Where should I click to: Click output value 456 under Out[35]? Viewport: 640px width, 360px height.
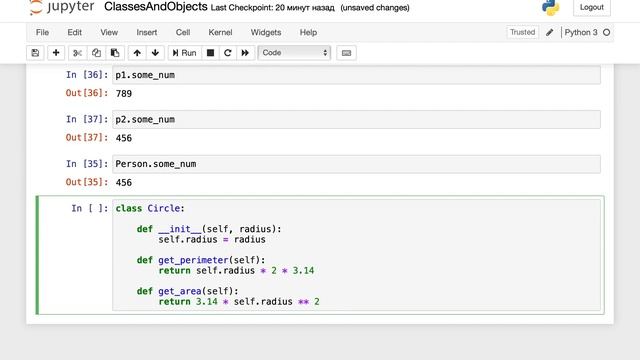(x=124, y=182)
